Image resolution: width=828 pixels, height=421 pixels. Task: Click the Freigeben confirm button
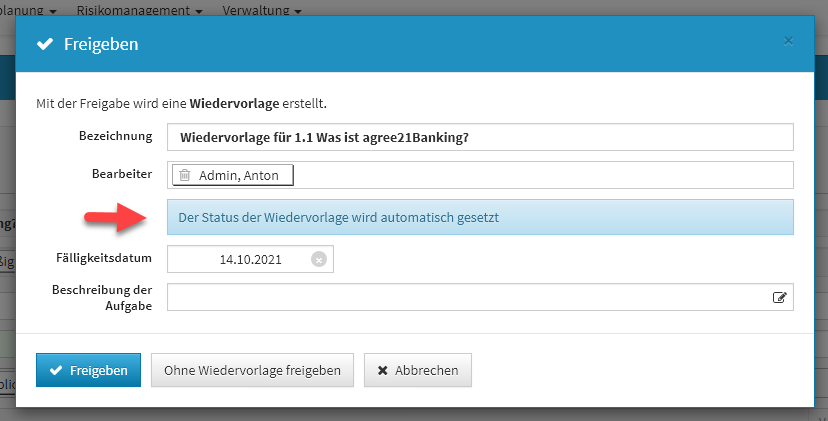pyautogui.click(x=88, y=370)
